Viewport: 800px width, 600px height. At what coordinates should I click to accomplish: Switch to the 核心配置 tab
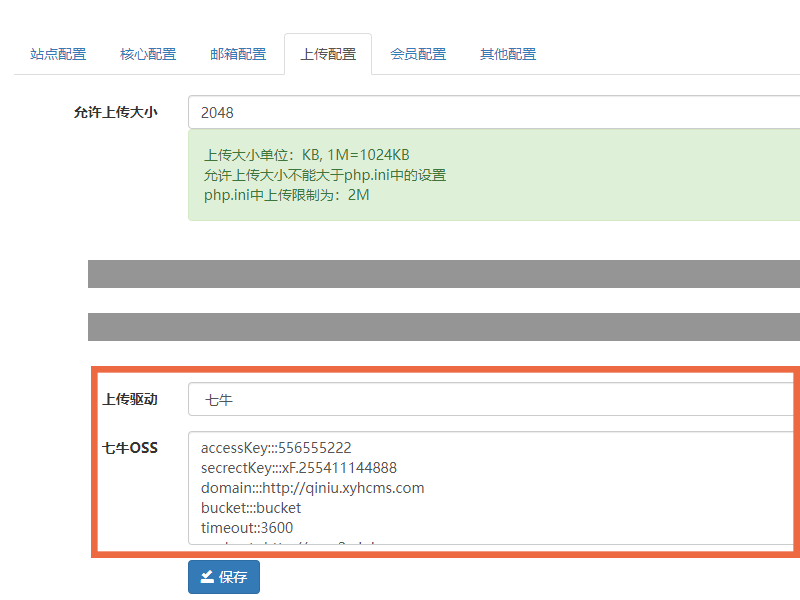coord(148,54)
